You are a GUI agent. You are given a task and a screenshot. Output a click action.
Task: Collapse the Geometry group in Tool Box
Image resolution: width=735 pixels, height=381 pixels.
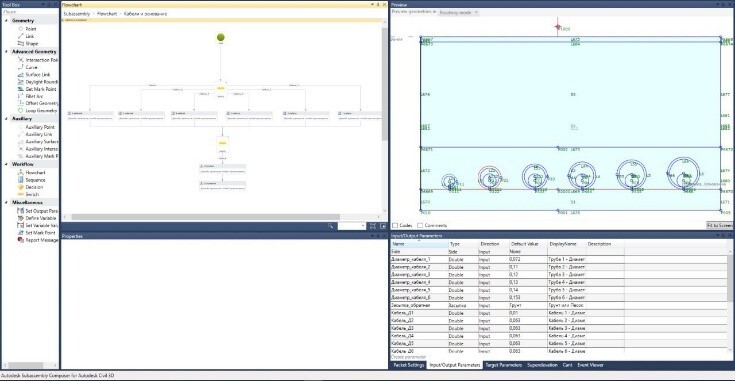click(6, 21)
